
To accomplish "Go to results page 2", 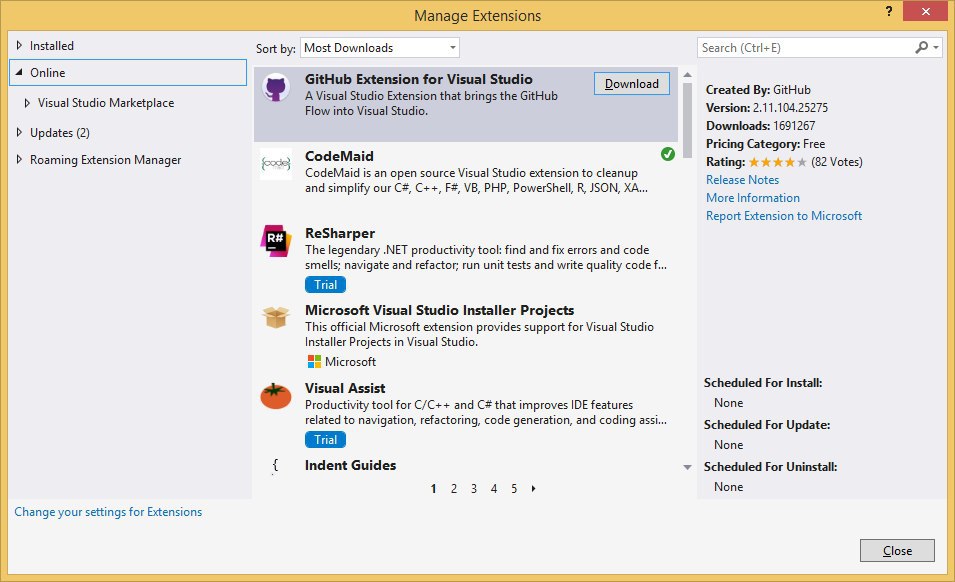I will (454, 488).
